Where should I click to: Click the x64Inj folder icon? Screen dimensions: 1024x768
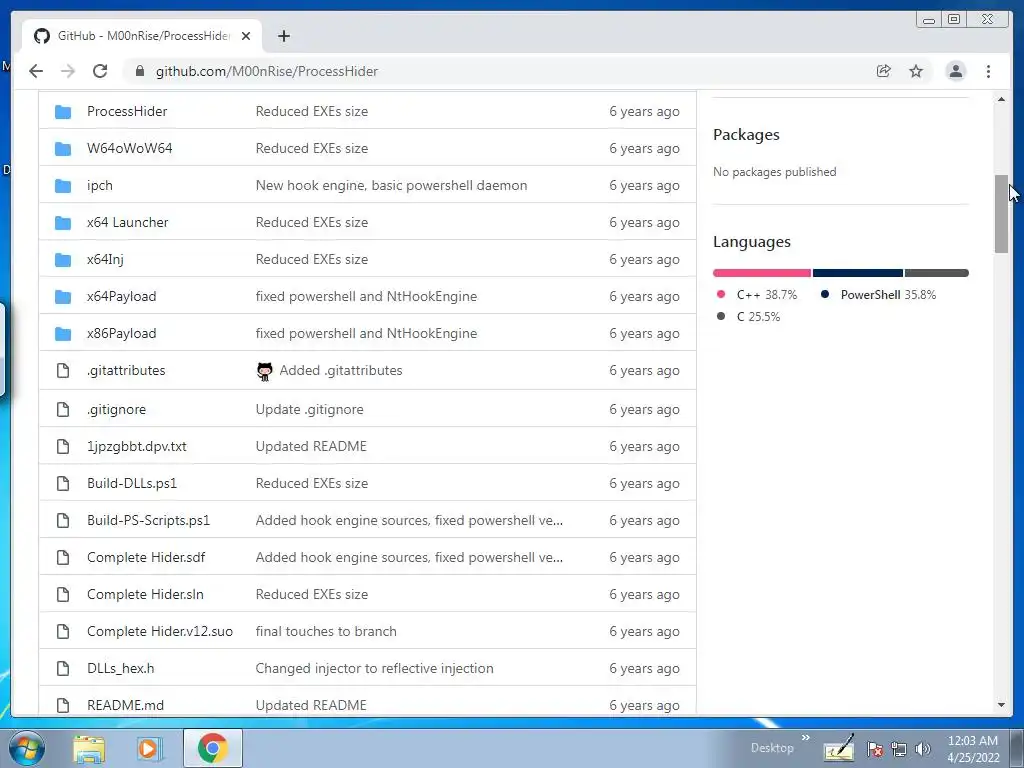click(x=63, y=260)
